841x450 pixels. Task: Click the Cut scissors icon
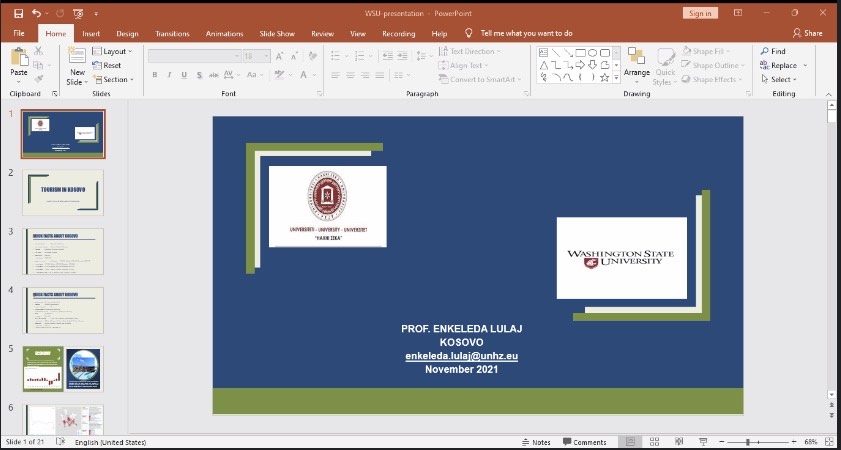(x=38, y=51)
